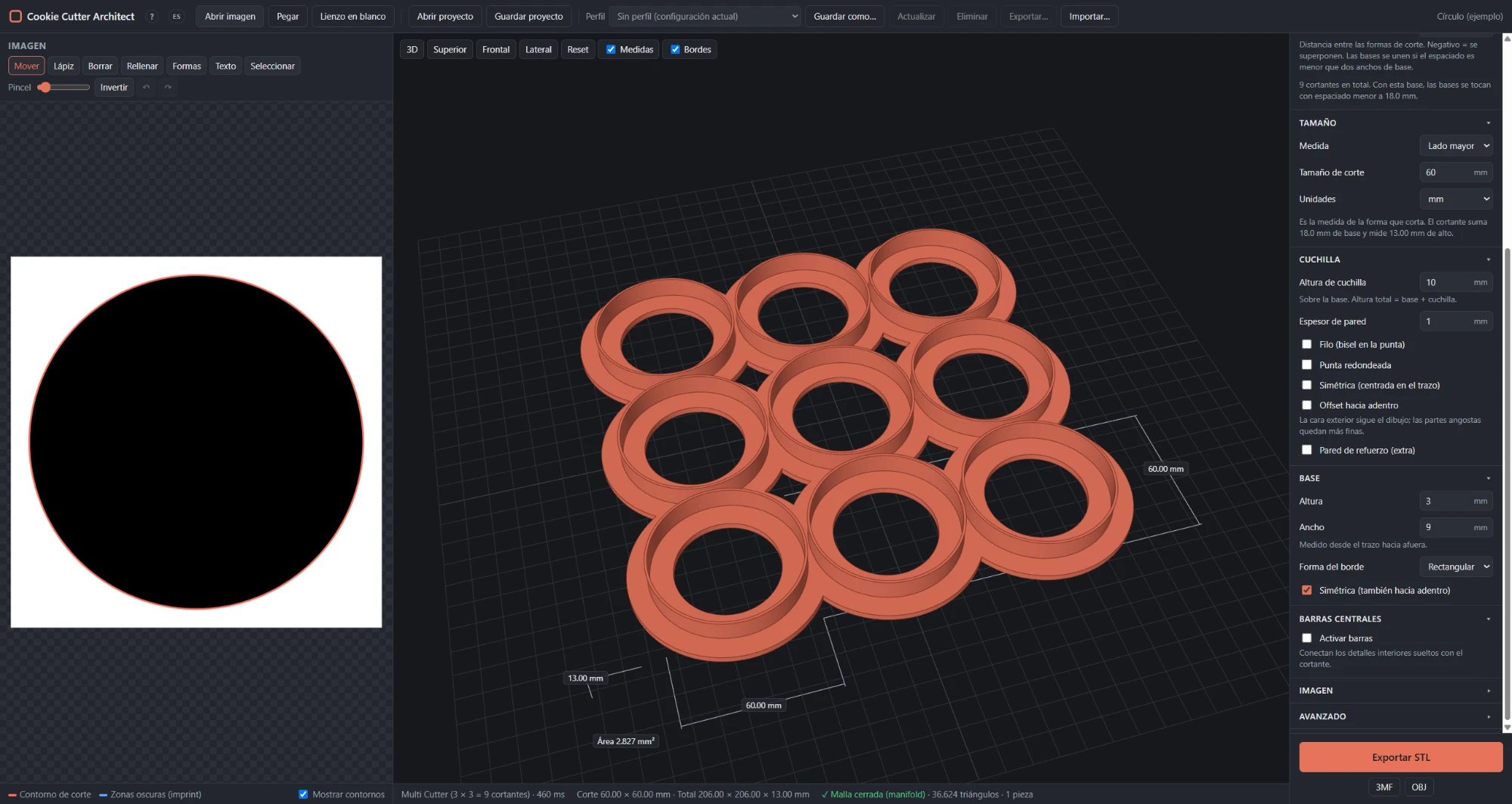Image resolution: width=1512 pixels, height=804 pixels.
Task: Click the redo arrow in the brush row
Action: pyautogui.click(x=168, y=88)
